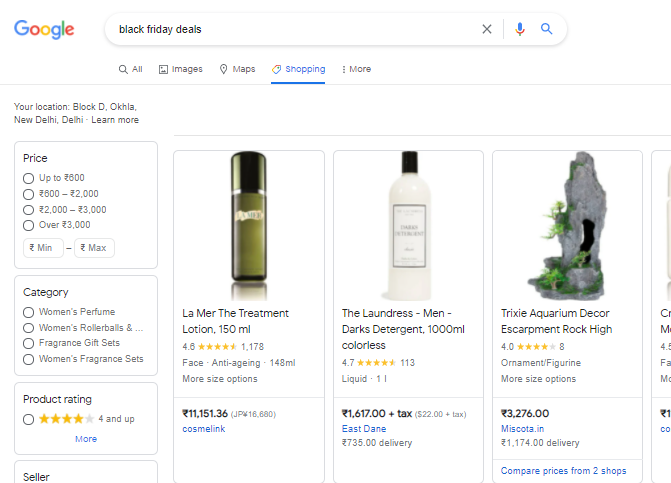Click More size options under La Mer lotion
Screen dimensions: 671x483
pos(220,379)
